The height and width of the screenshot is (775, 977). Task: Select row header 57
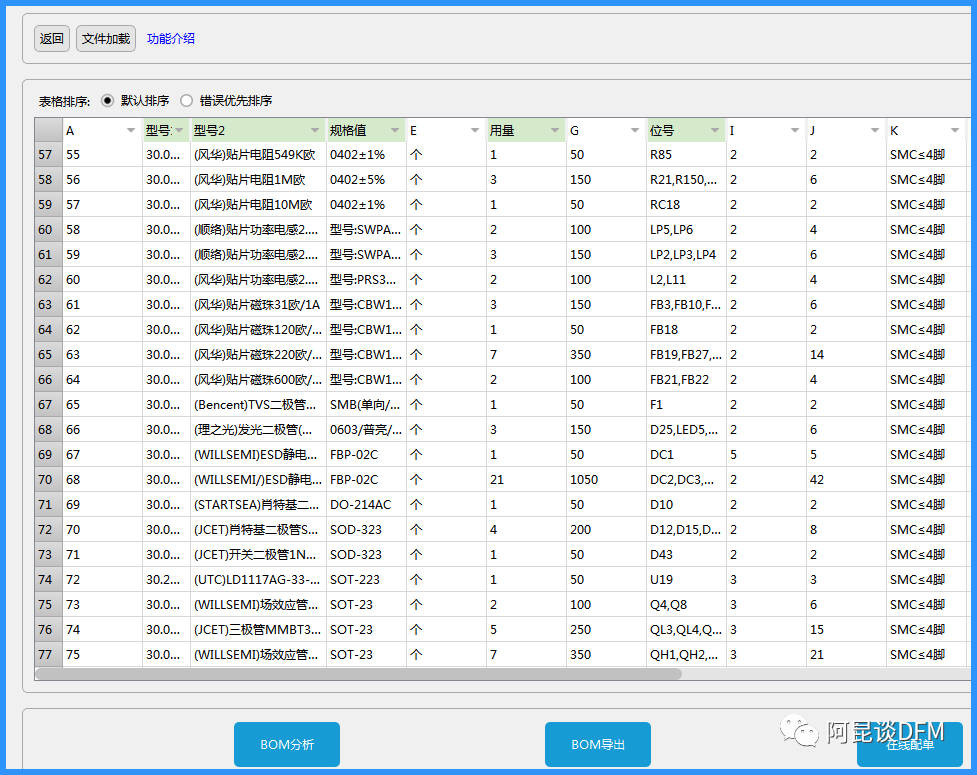[49, 155]
